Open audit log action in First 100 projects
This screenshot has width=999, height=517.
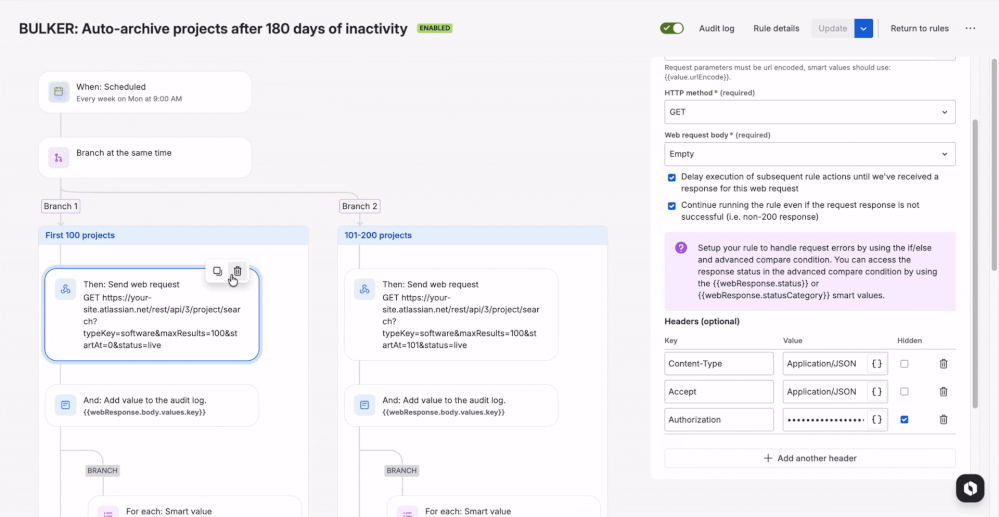coord(152,405)
